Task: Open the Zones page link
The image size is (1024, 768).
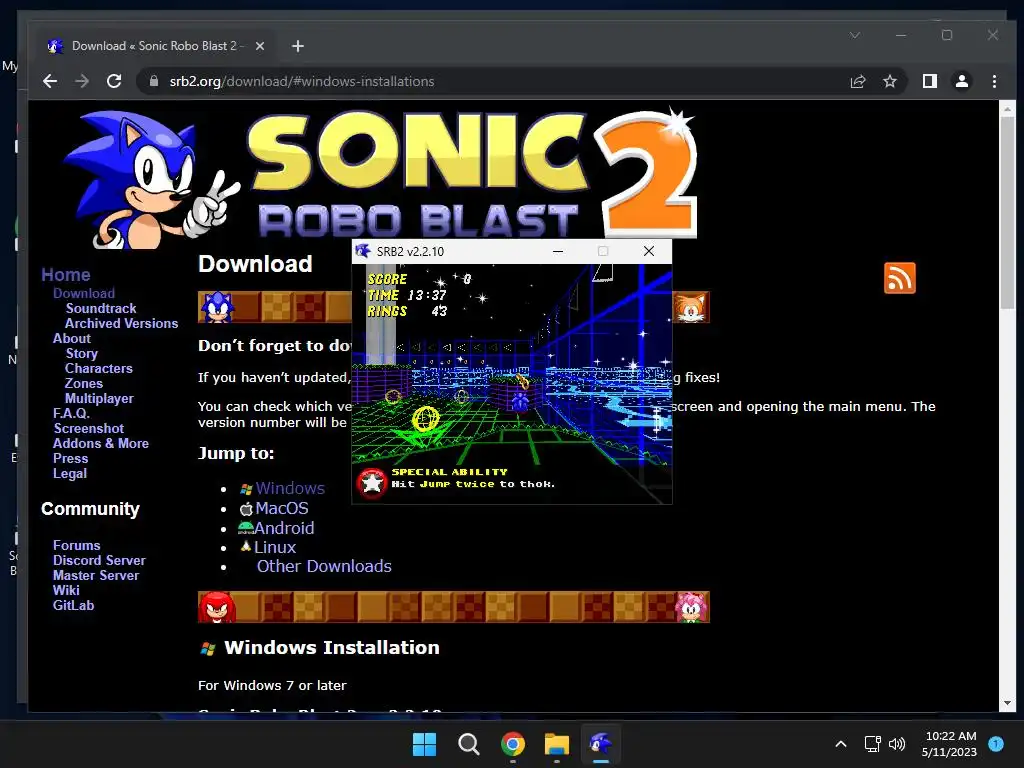Action: (x=84, y=383)
